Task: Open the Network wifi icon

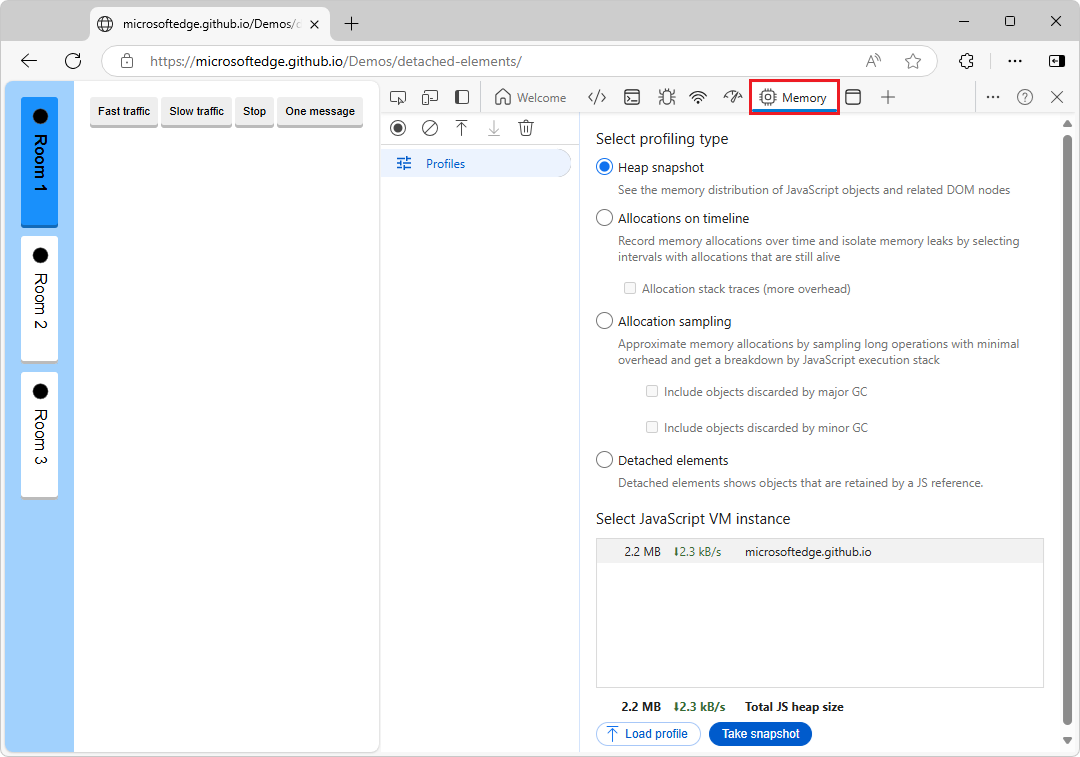Action: (x=698, y=97)
